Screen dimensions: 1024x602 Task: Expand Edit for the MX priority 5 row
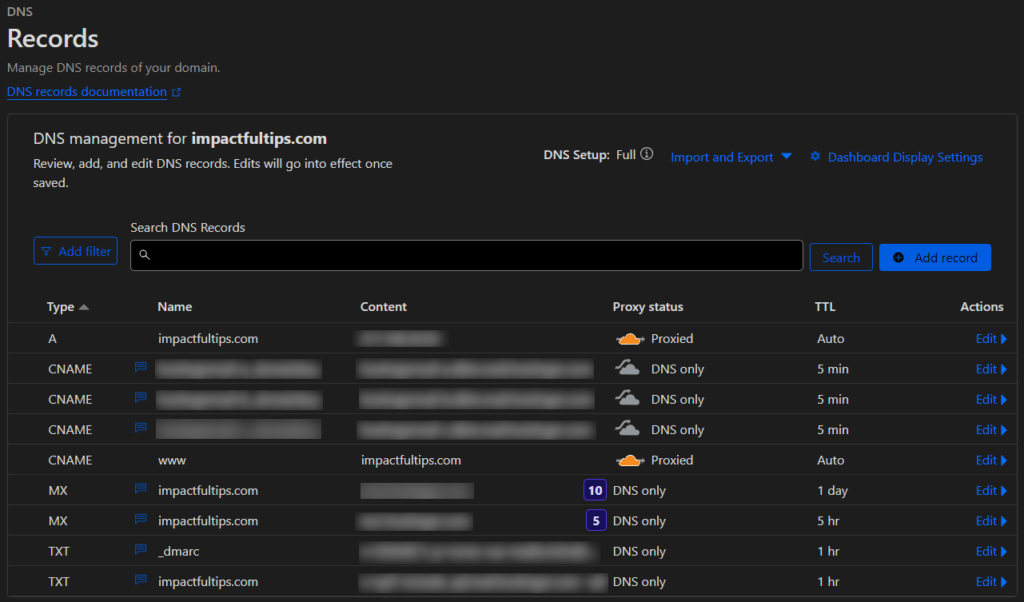point(991,521)
